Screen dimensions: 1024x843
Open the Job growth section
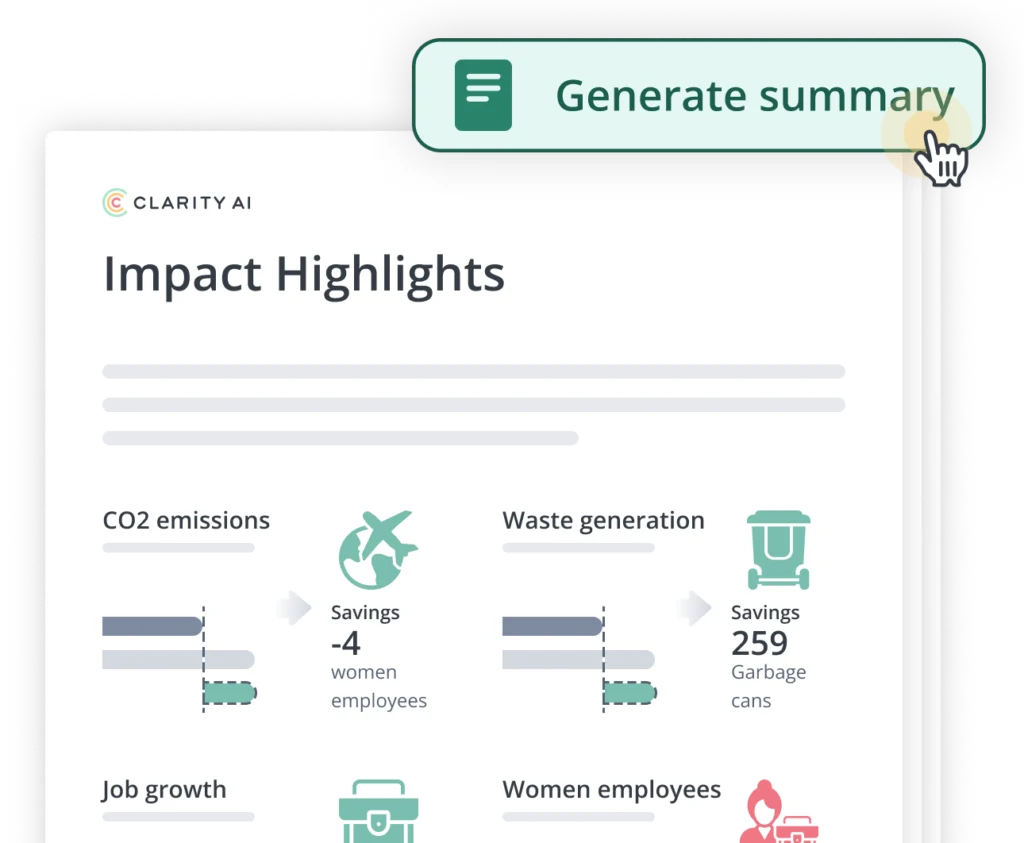pyautogui.click(x=164, y=790)
